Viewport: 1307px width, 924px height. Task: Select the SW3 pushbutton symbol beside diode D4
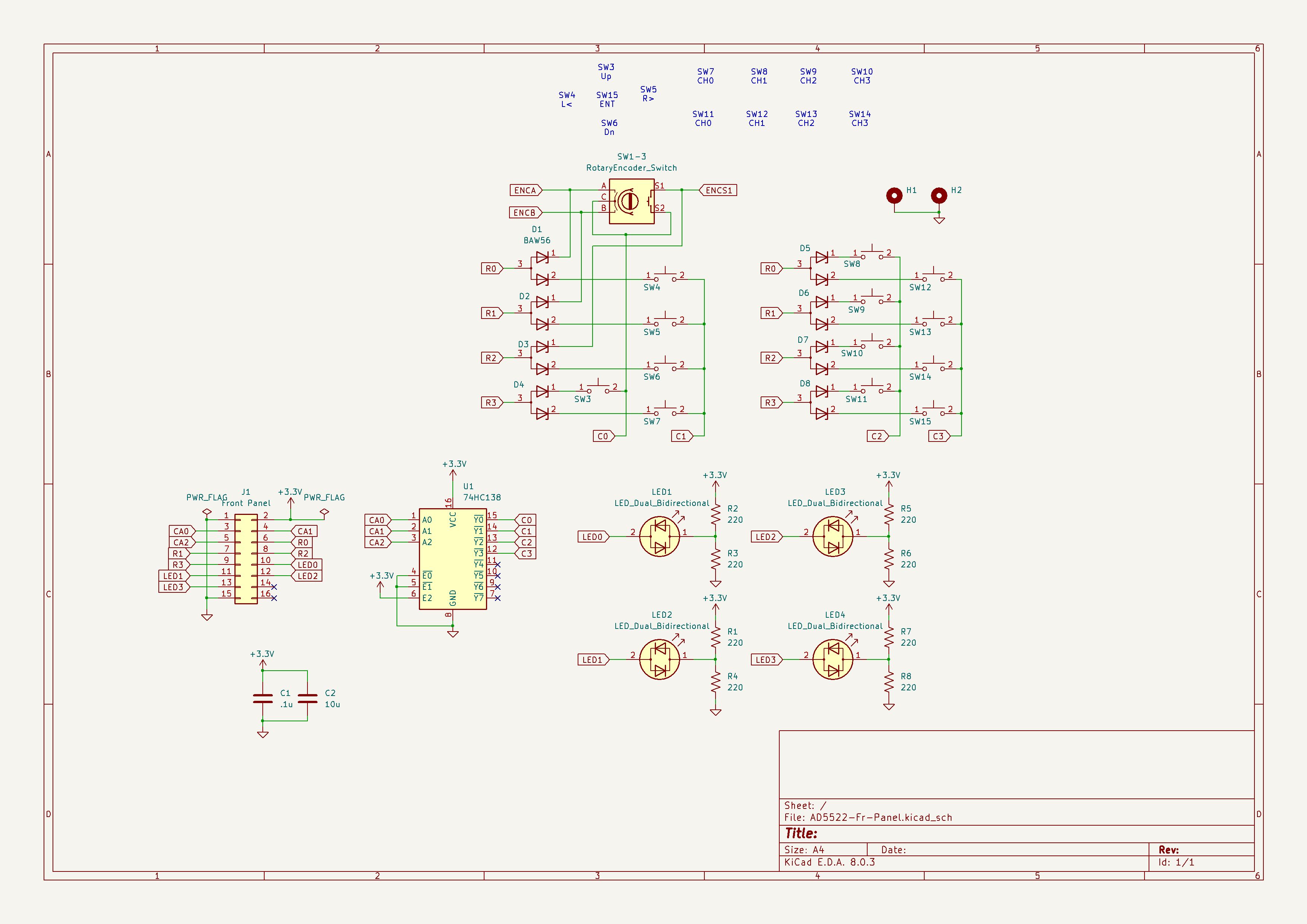(x=598, y=387)
